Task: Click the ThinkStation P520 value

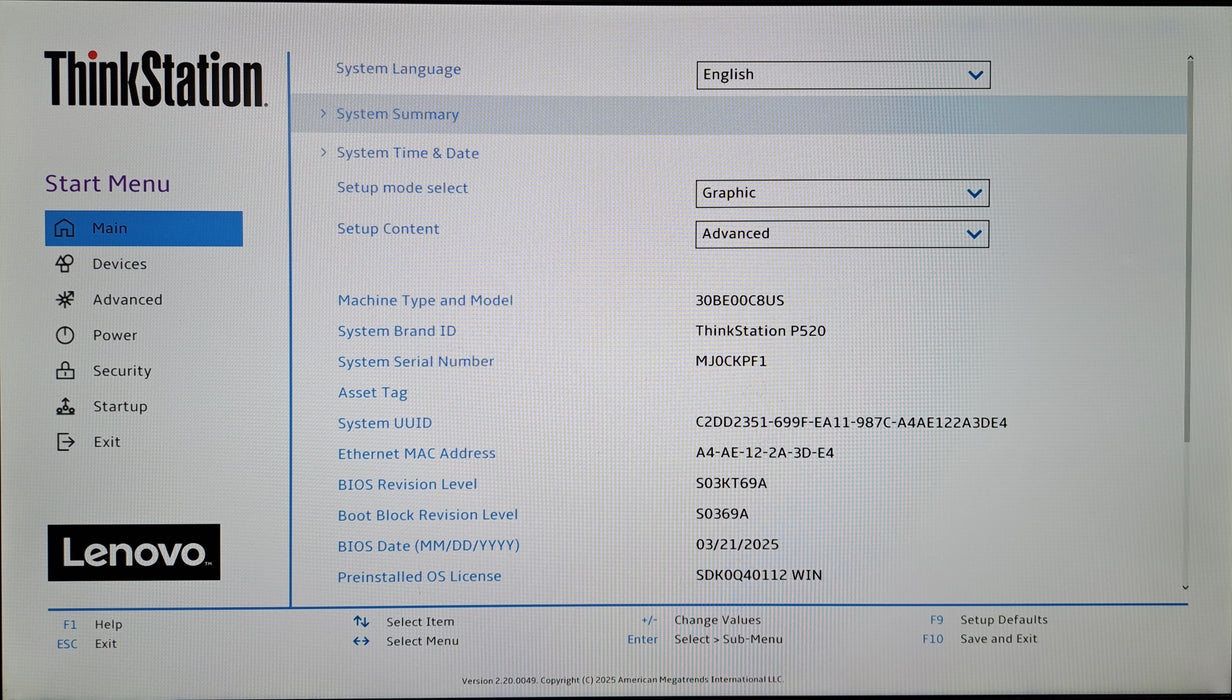Action: (761, 331)
